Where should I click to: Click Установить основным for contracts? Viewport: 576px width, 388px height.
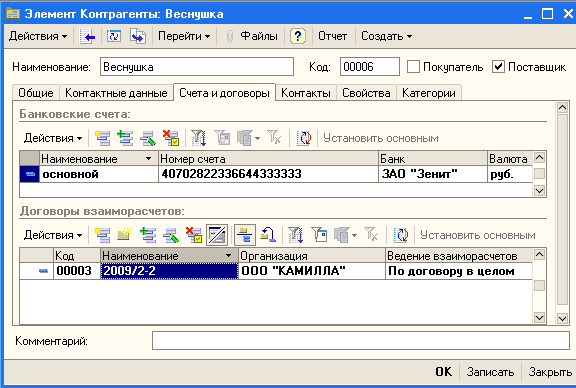pyautogui.click(x=478, y=235)
